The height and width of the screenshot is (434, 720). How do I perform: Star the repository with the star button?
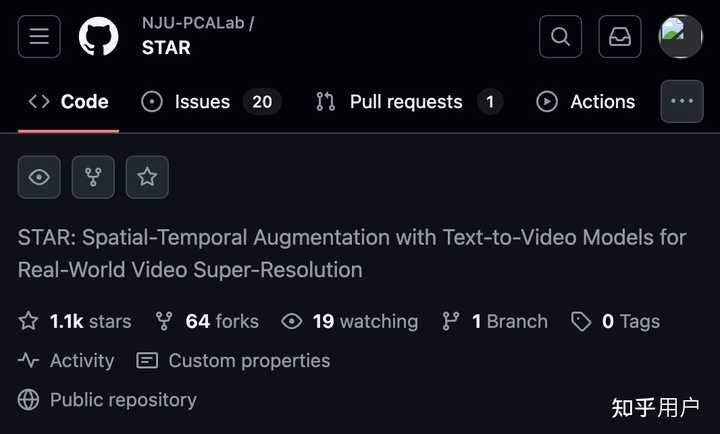(147, 177)
